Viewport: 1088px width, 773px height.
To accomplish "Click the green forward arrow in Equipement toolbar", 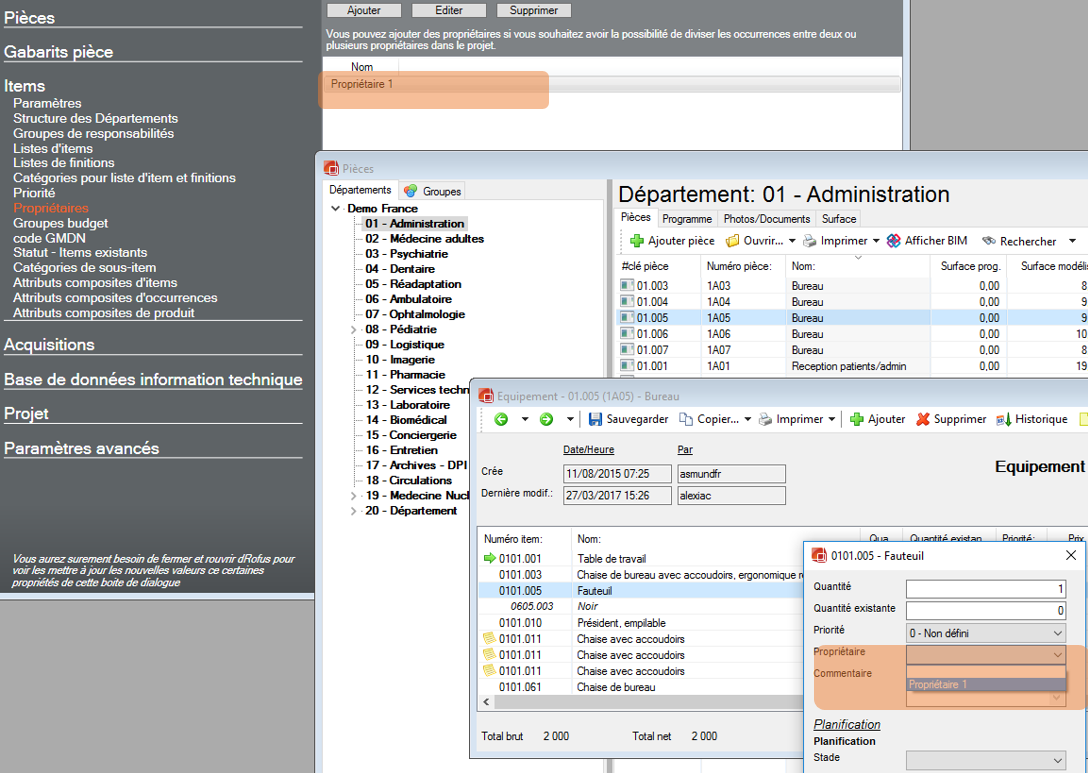I will coord(546,420).
